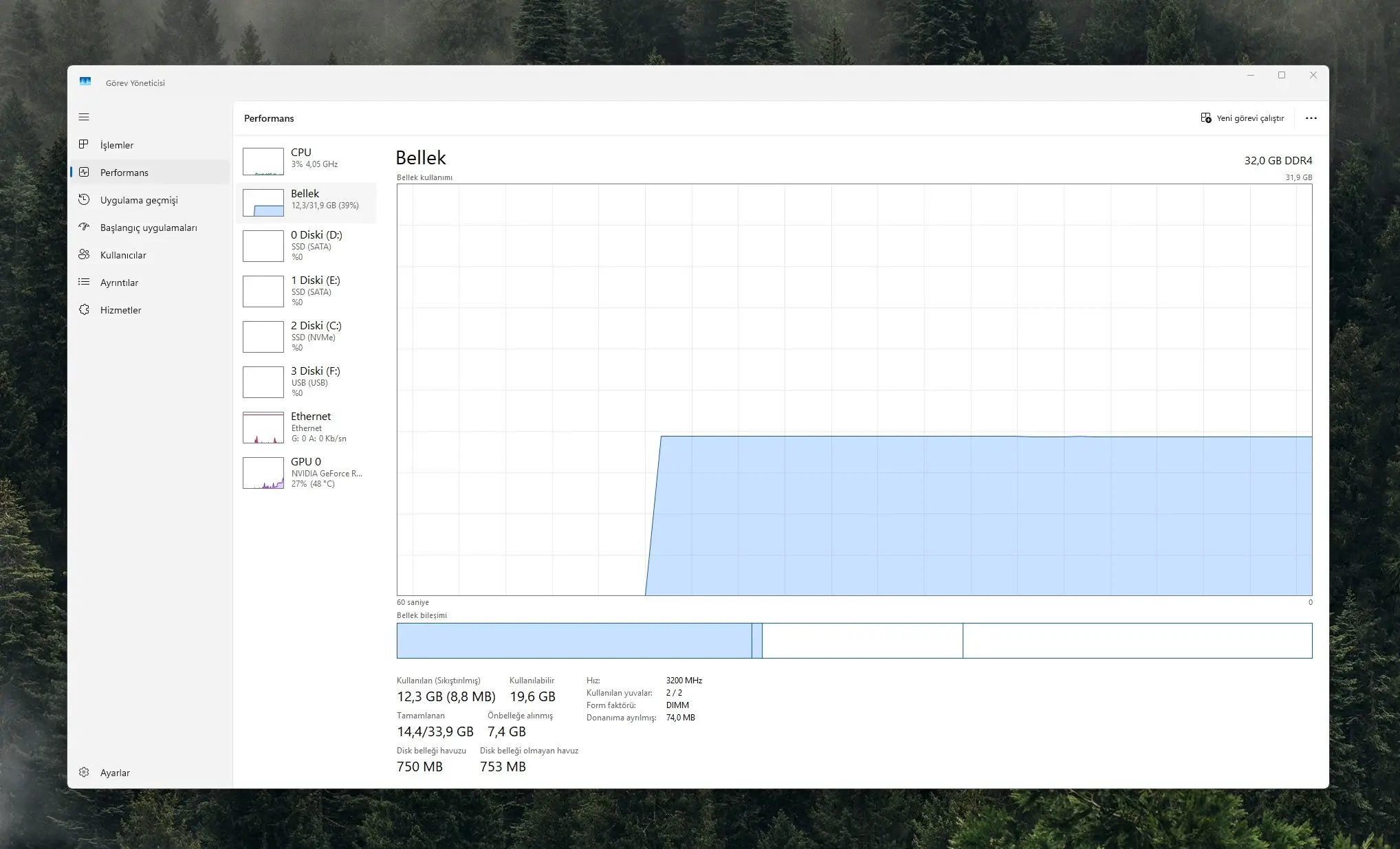Click the in-use segment of Bellek bileşimi bar
Viewport: 1400px width, 849px height.
click(574, 641)
